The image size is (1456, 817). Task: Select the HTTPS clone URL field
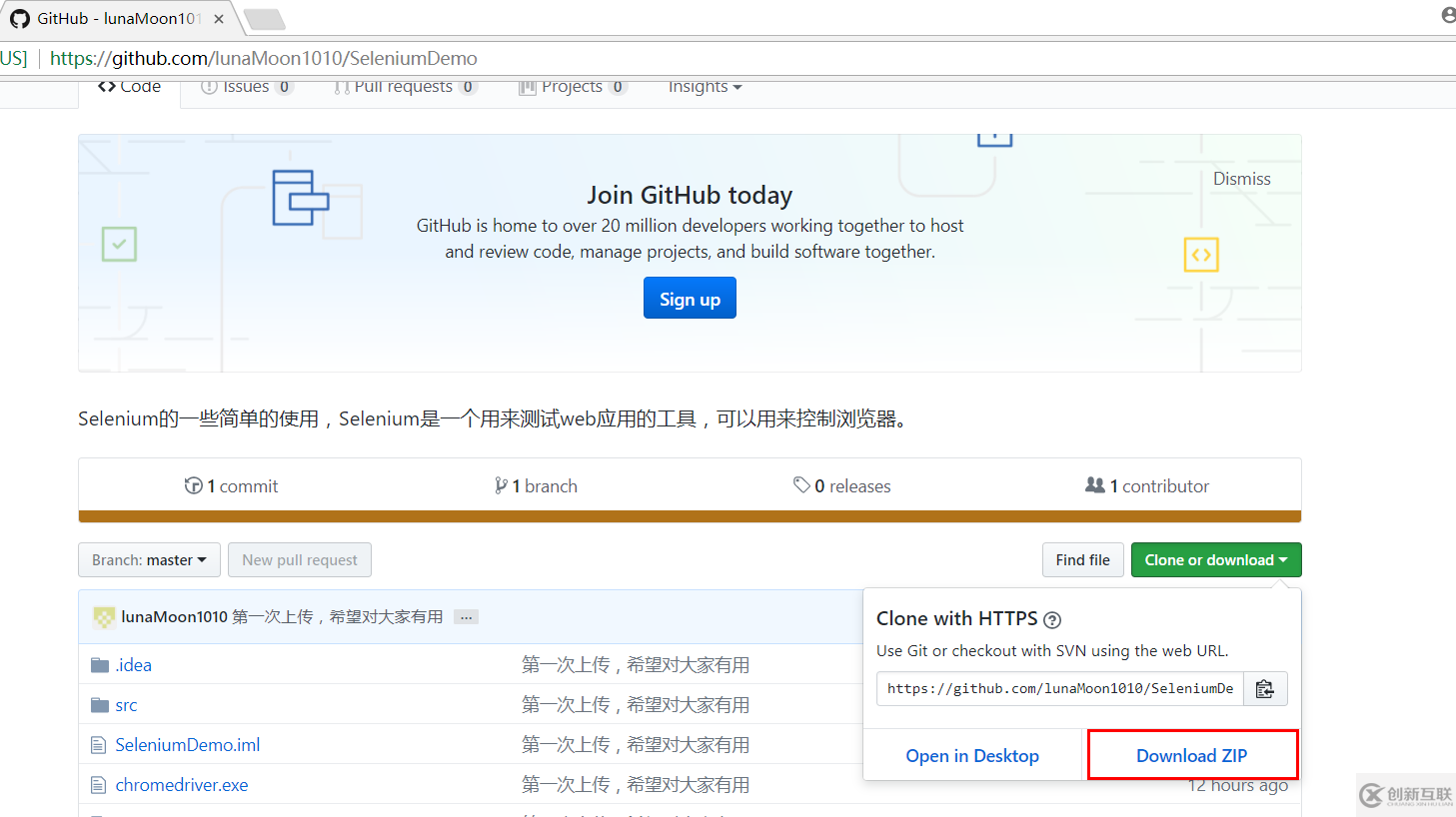[x=1060, y=689]
